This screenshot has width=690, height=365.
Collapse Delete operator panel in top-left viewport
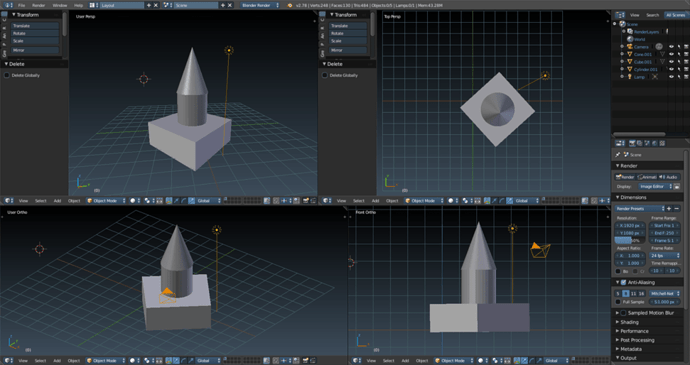[x=6, y=64]
